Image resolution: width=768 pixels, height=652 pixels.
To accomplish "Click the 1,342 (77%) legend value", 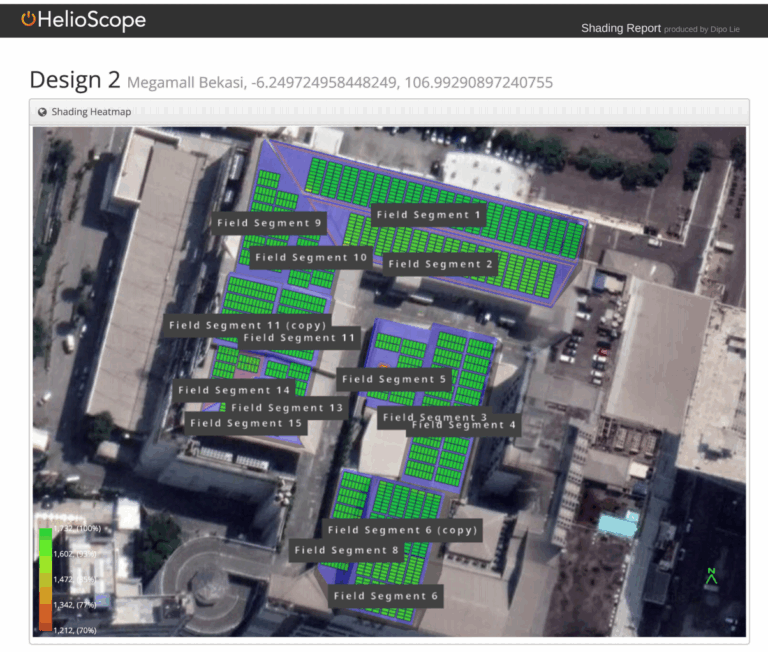I will point(74,605).
